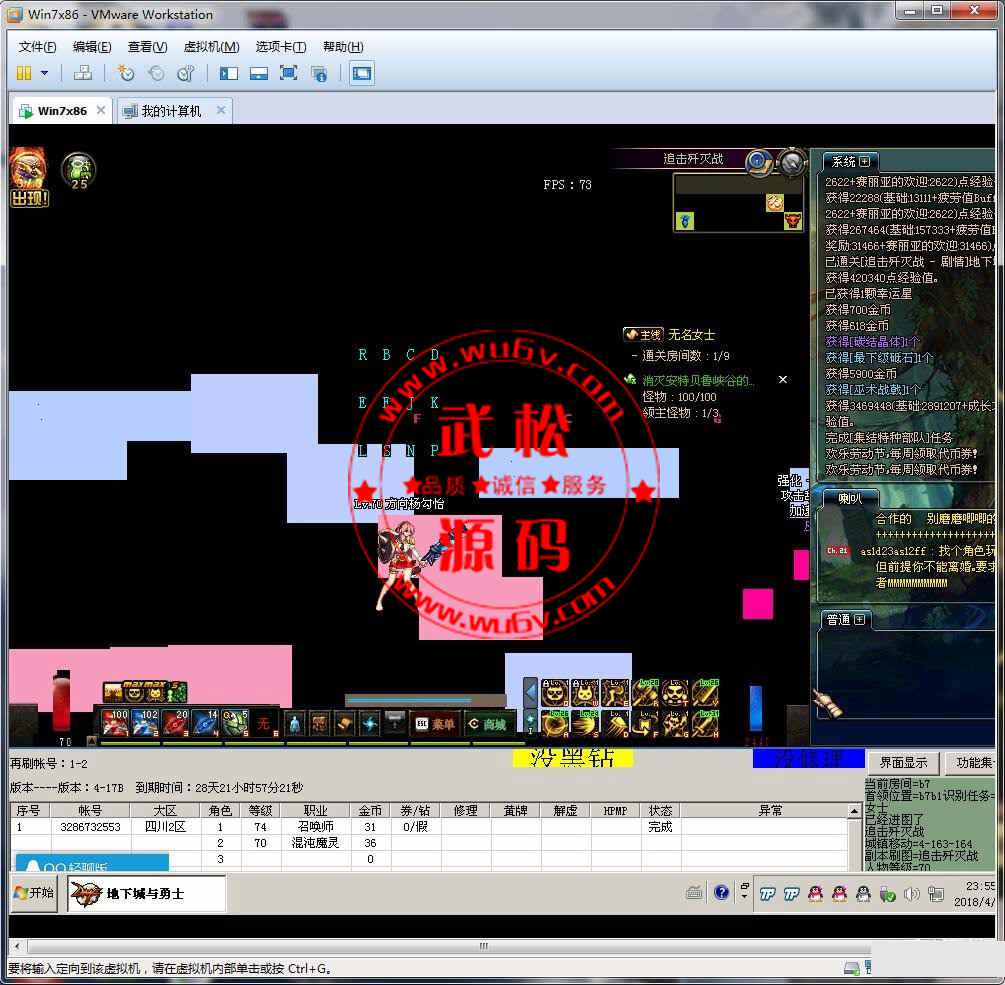Image resolution: width=1005 pixels, height=985 pixels.
Task: Enter full screen mode via toolbar icon
Action: (x=288, y=73)
